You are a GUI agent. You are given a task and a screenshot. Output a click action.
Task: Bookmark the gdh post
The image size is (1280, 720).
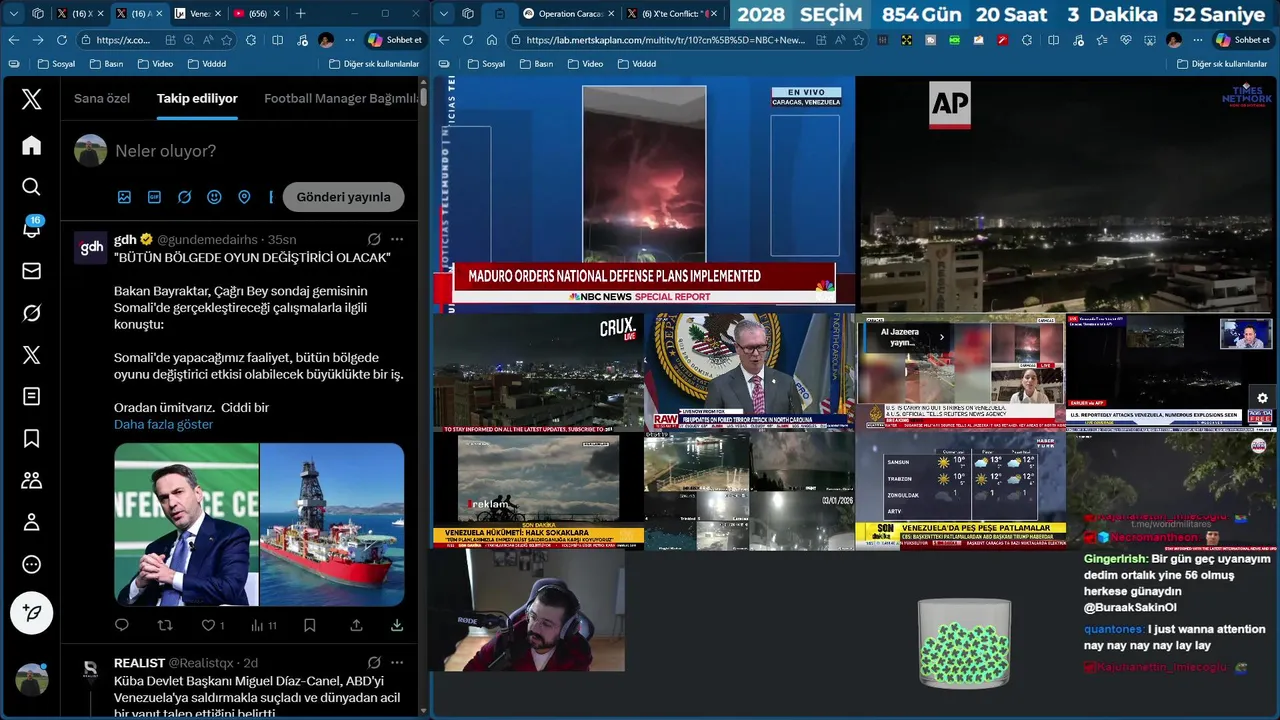coord(309,625)
